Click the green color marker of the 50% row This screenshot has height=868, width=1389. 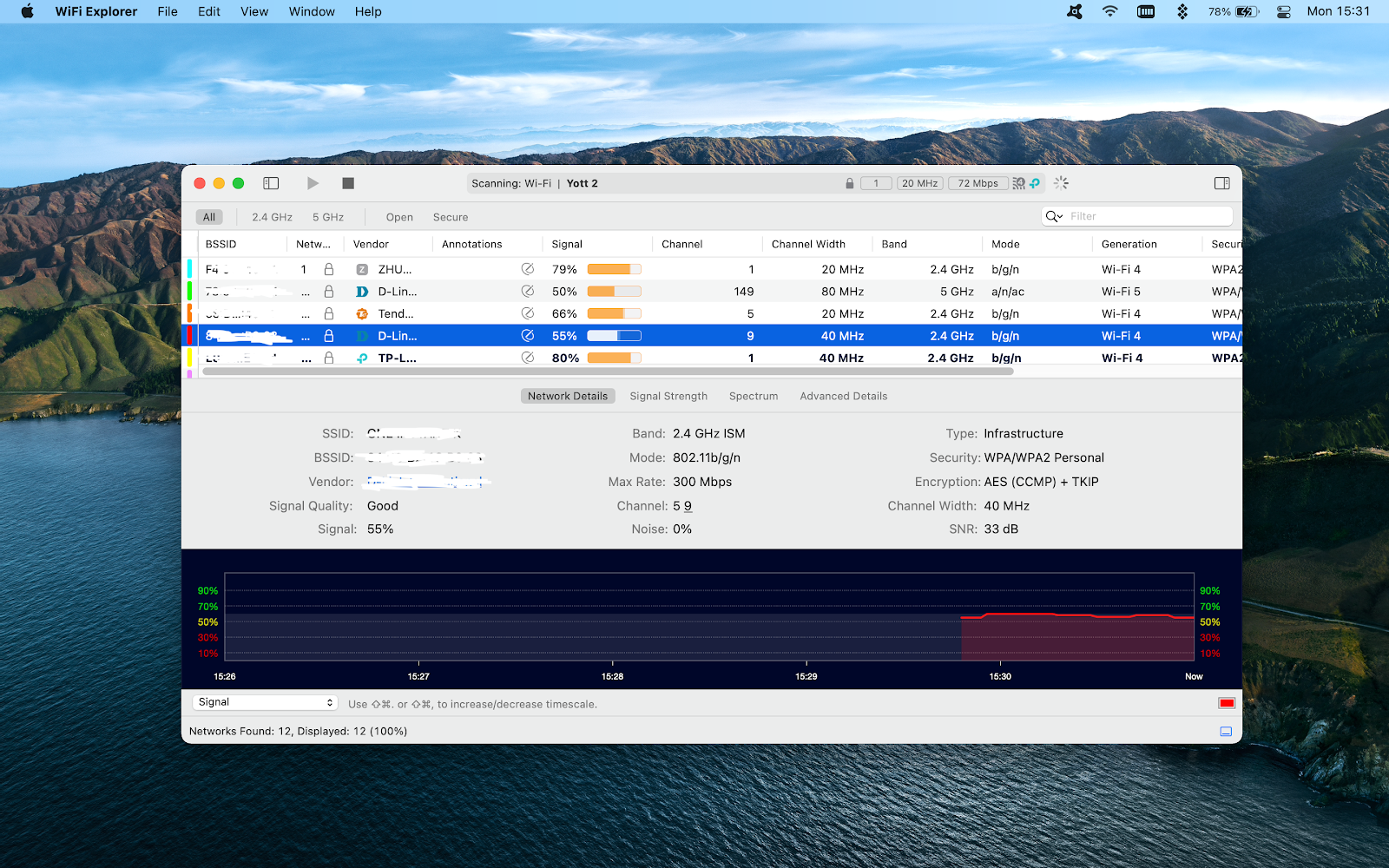[189, 292]
